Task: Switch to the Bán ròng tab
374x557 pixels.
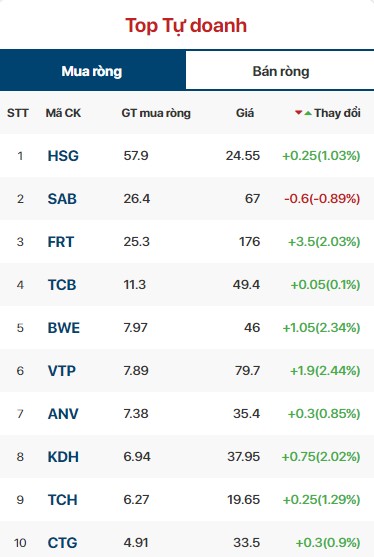Action: tap(280, 70)
